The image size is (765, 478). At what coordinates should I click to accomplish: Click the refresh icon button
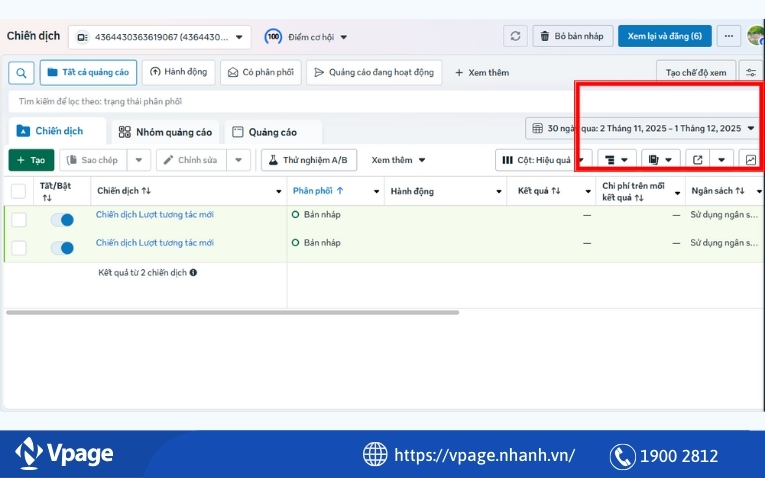tap(515, 36)
